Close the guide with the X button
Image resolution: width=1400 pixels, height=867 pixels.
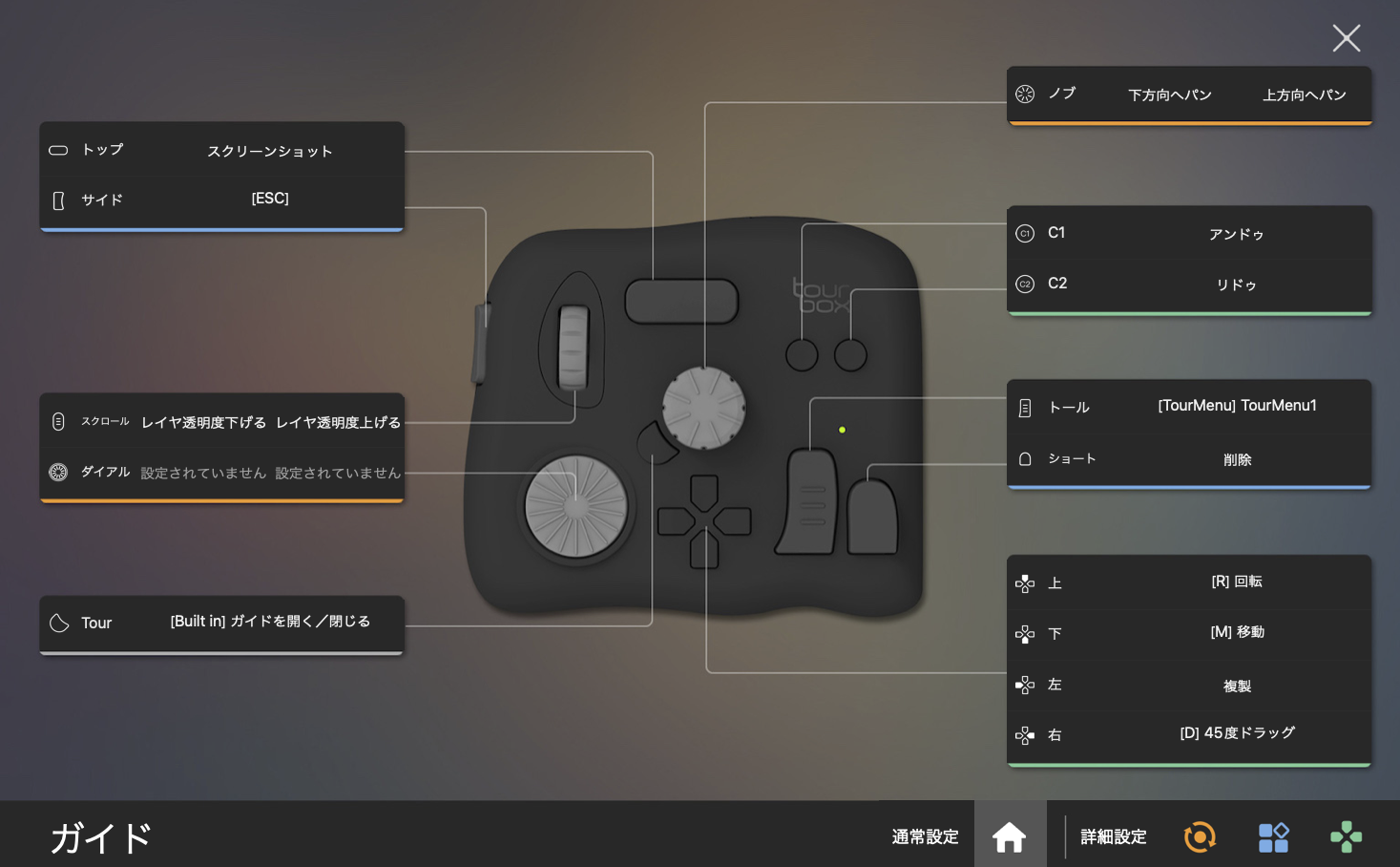[1346, 38]
